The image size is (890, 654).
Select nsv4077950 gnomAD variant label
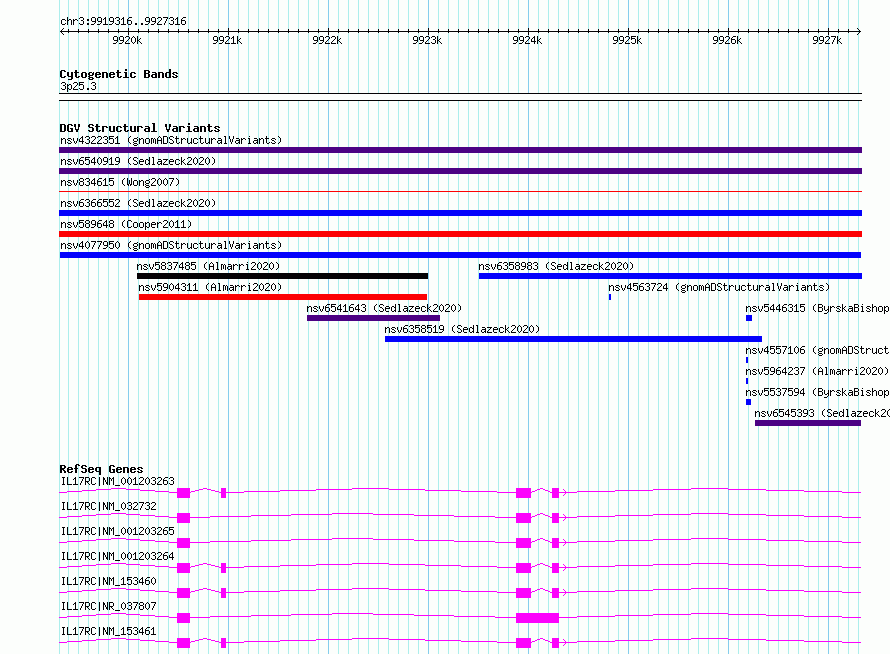(171, 245)
